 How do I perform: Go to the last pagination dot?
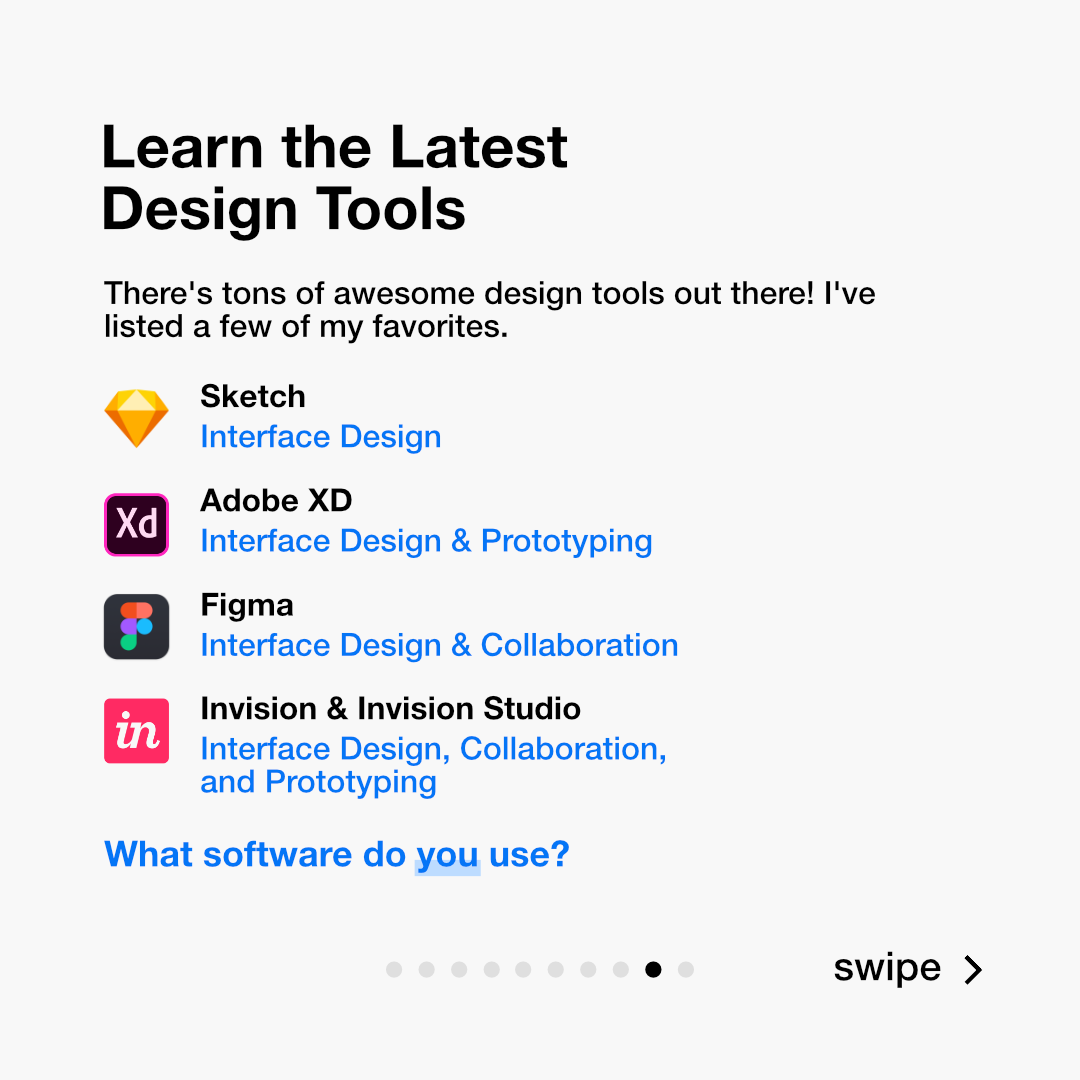[685, 969]
